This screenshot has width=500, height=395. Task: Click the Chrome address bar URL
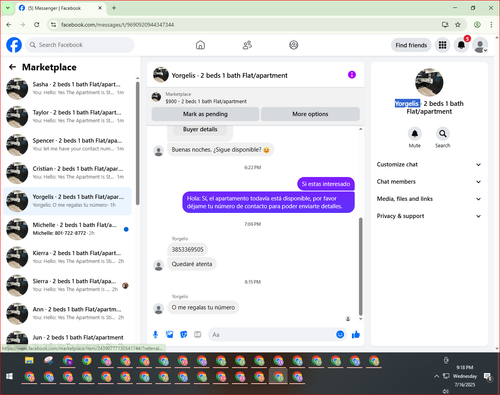click(x=117, y=25)
